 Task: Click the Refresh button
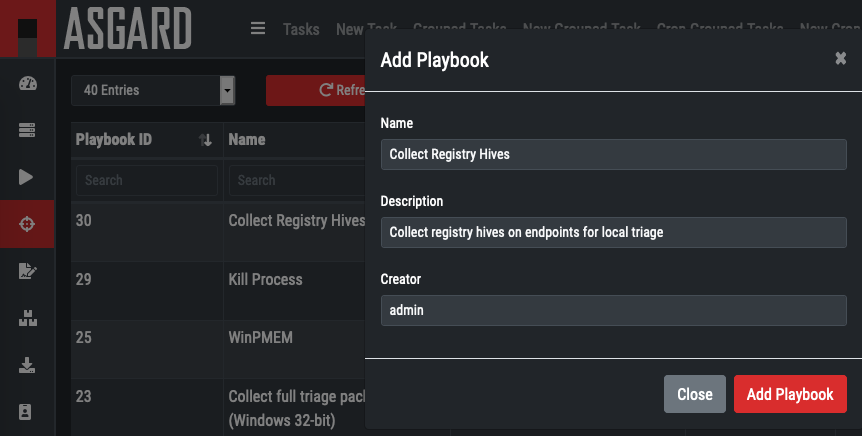click(x=316, y=90)
